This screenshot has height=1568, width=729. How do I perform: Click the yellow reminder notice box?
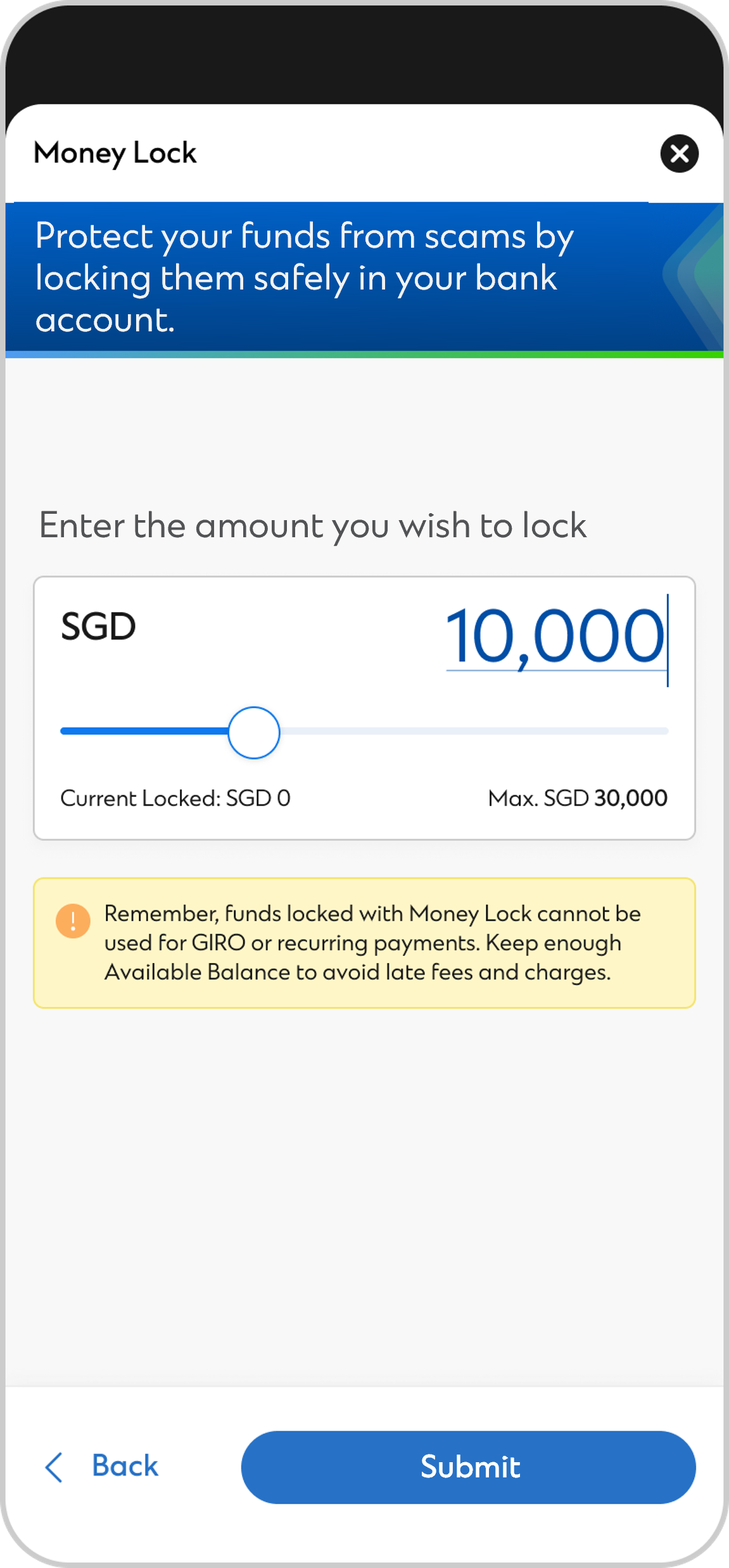pos(365,943)
